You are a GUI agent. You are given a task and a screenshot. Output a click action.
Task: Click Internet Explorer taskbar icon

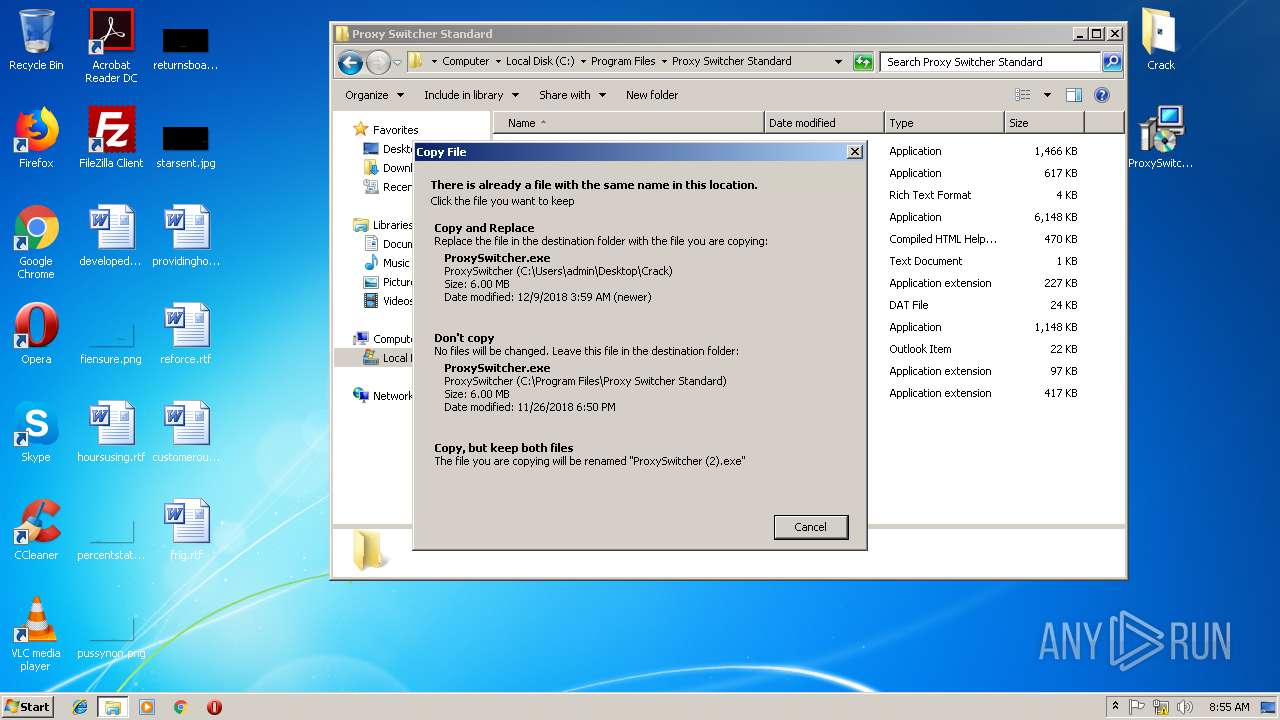coord(80,707)
